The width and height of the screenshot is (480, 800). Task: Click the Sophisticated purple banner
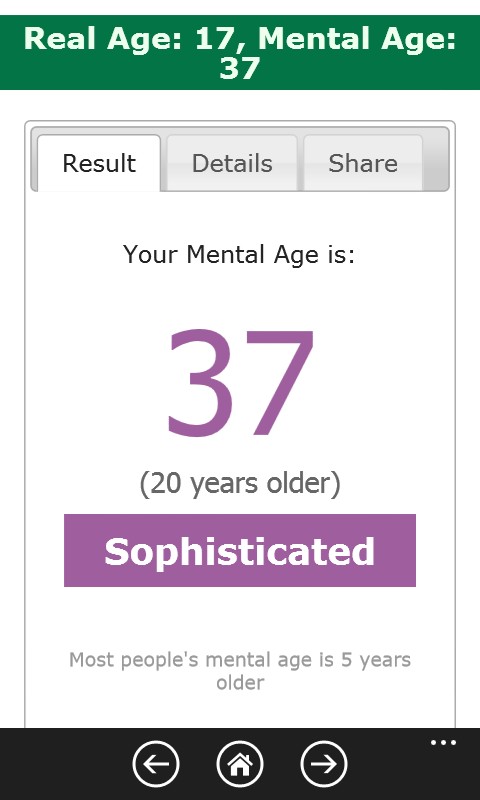click(x=240, y=551)
